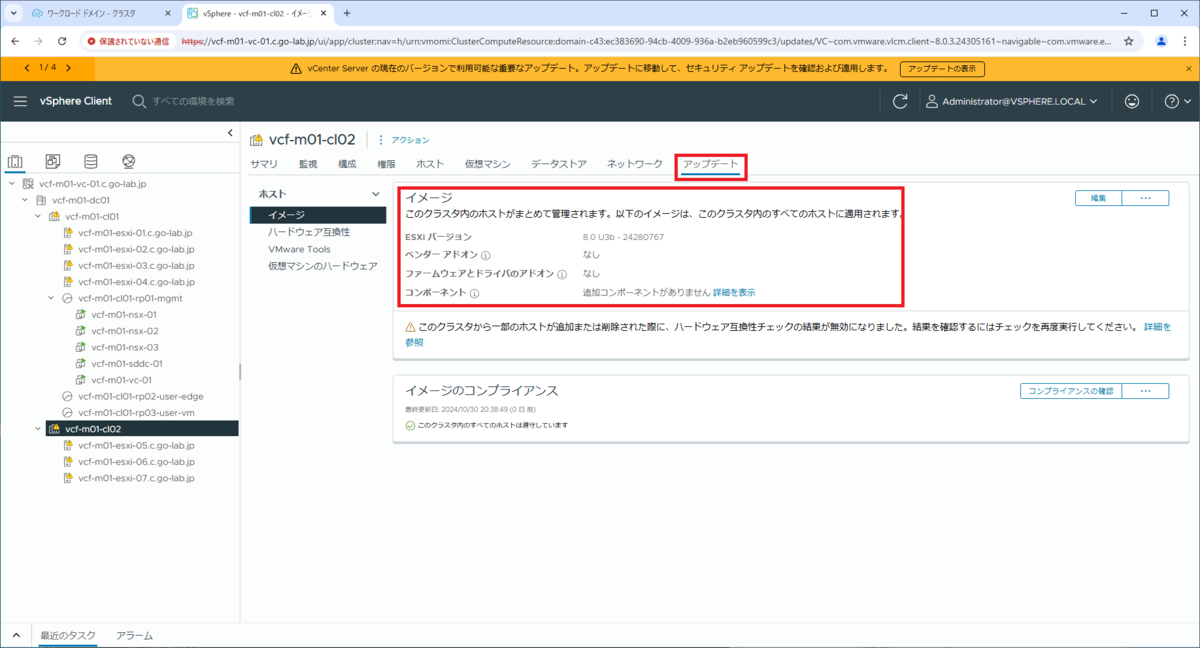Collapse the vcf-m01-cl01 cluster node
This screenshot has height=648, width=1200.
point(38,216)
